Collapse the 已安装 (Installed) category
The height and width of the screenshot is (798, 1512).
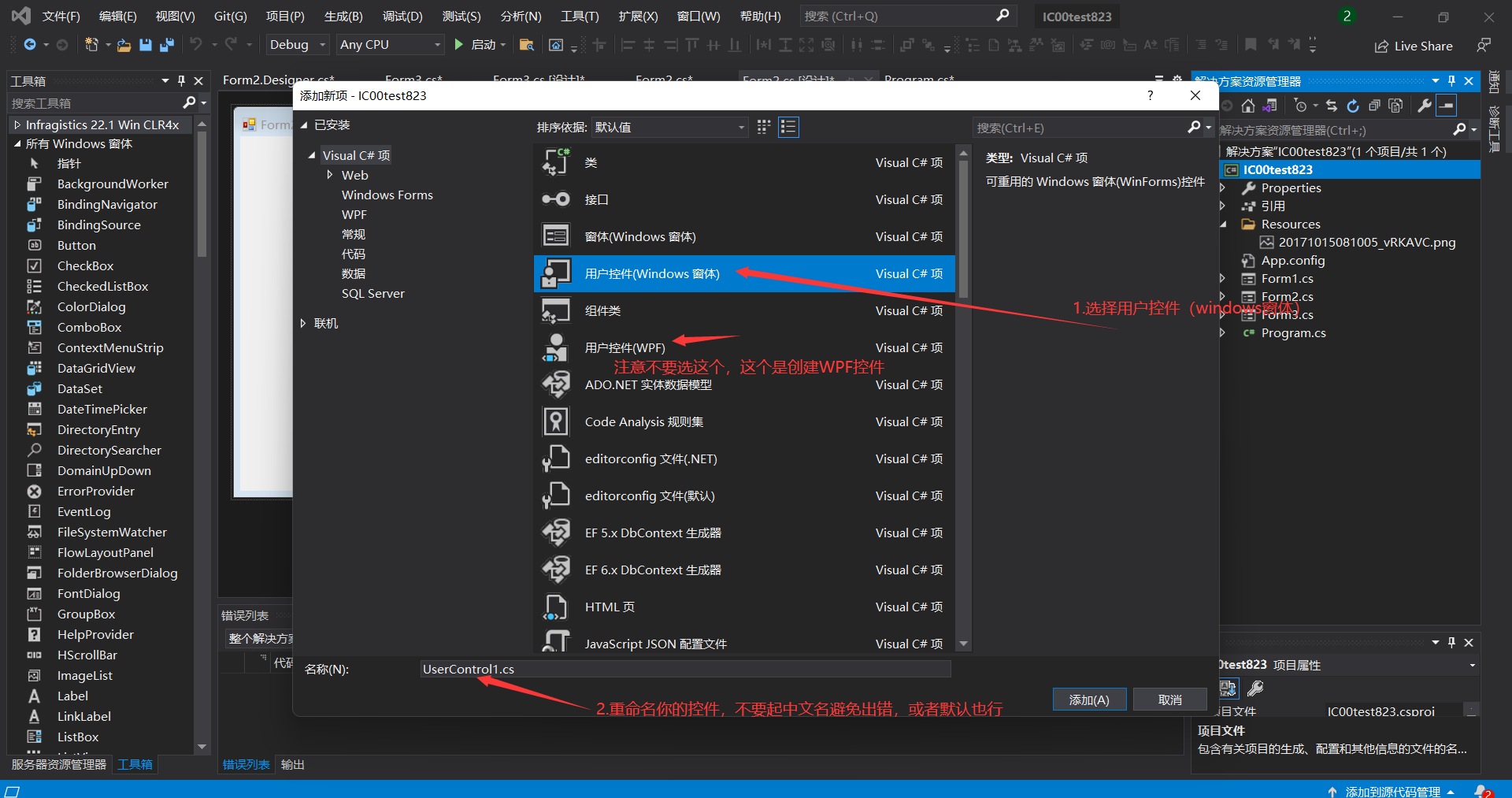(303, 124)
